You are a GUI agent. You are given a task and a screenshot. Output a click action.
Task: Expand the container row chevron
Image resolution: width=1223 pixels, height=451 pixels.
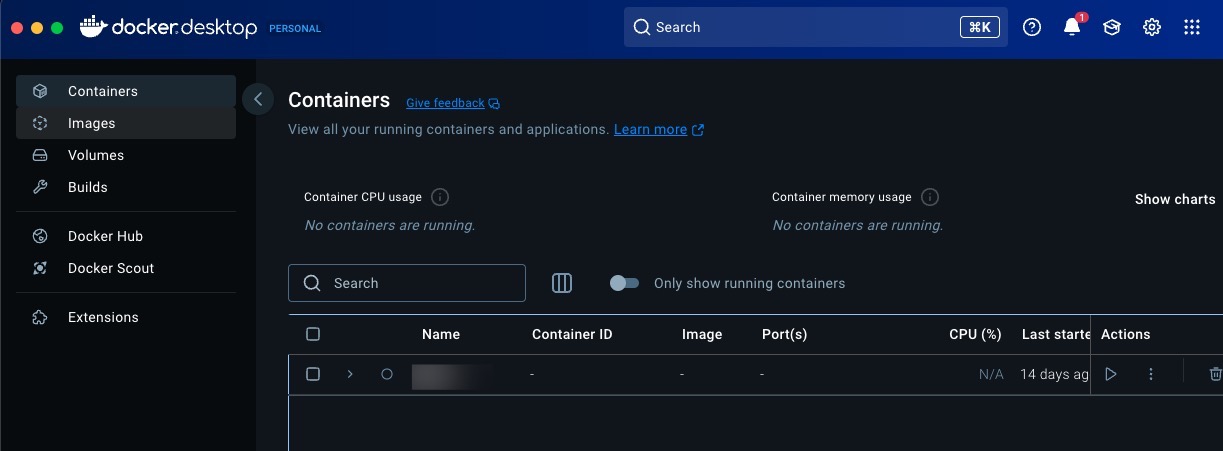click(350, 374)
